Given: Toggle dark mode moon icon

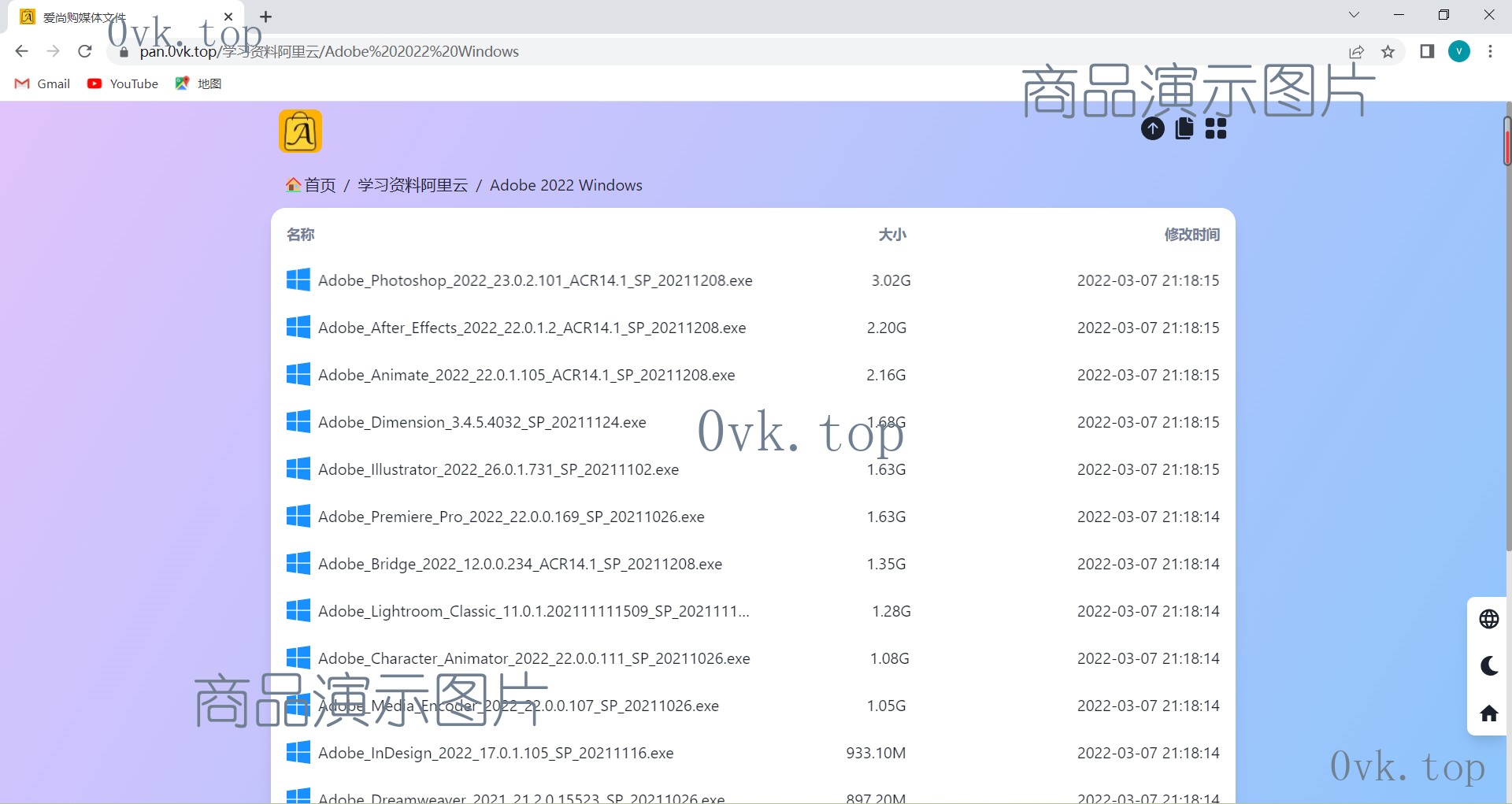Looking at the screenshot, I should 1489,666.
